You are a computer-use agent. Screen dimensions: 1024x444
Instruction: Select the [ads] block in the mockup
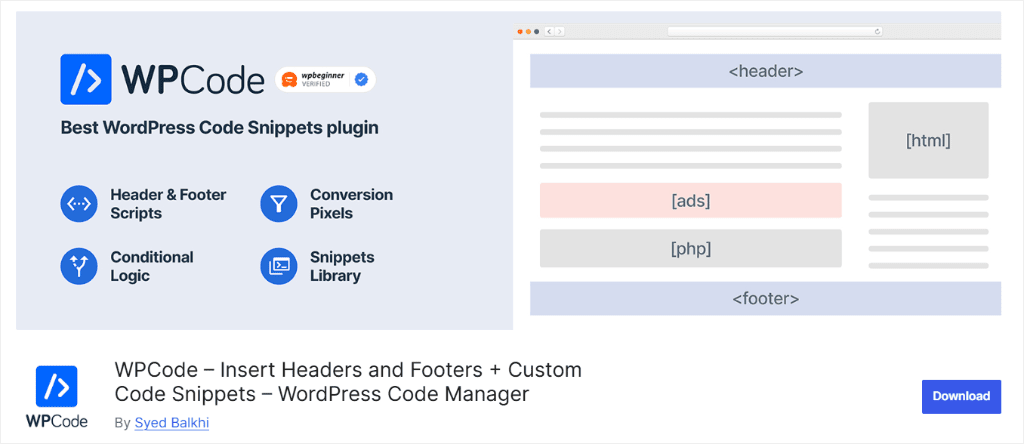pos(690,200)
